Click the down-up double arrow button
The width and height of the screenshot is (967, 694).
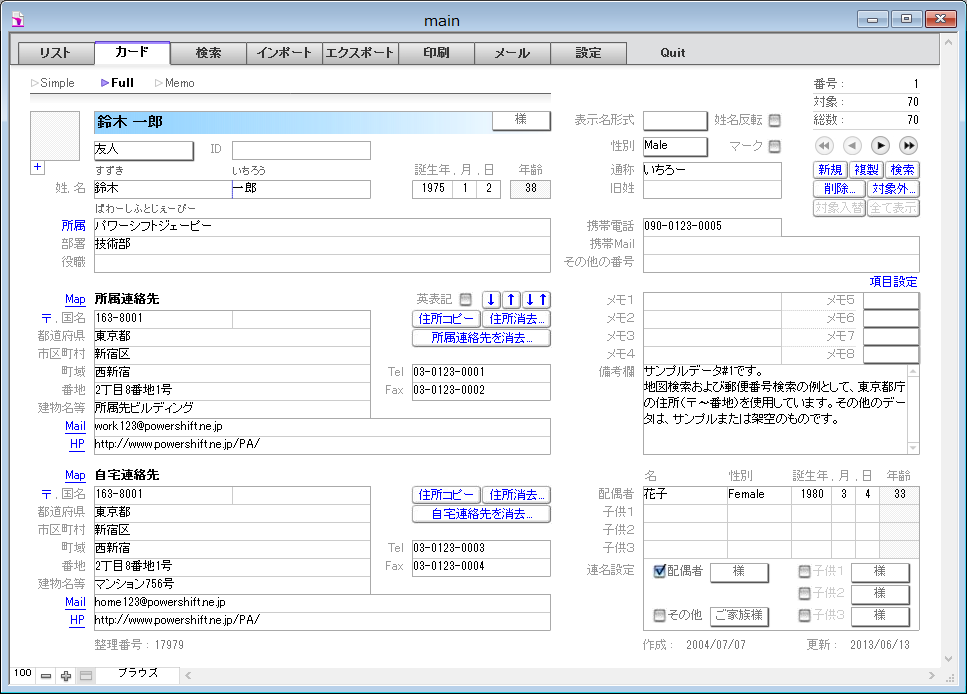pyautogui.click(x=537, y=299)
